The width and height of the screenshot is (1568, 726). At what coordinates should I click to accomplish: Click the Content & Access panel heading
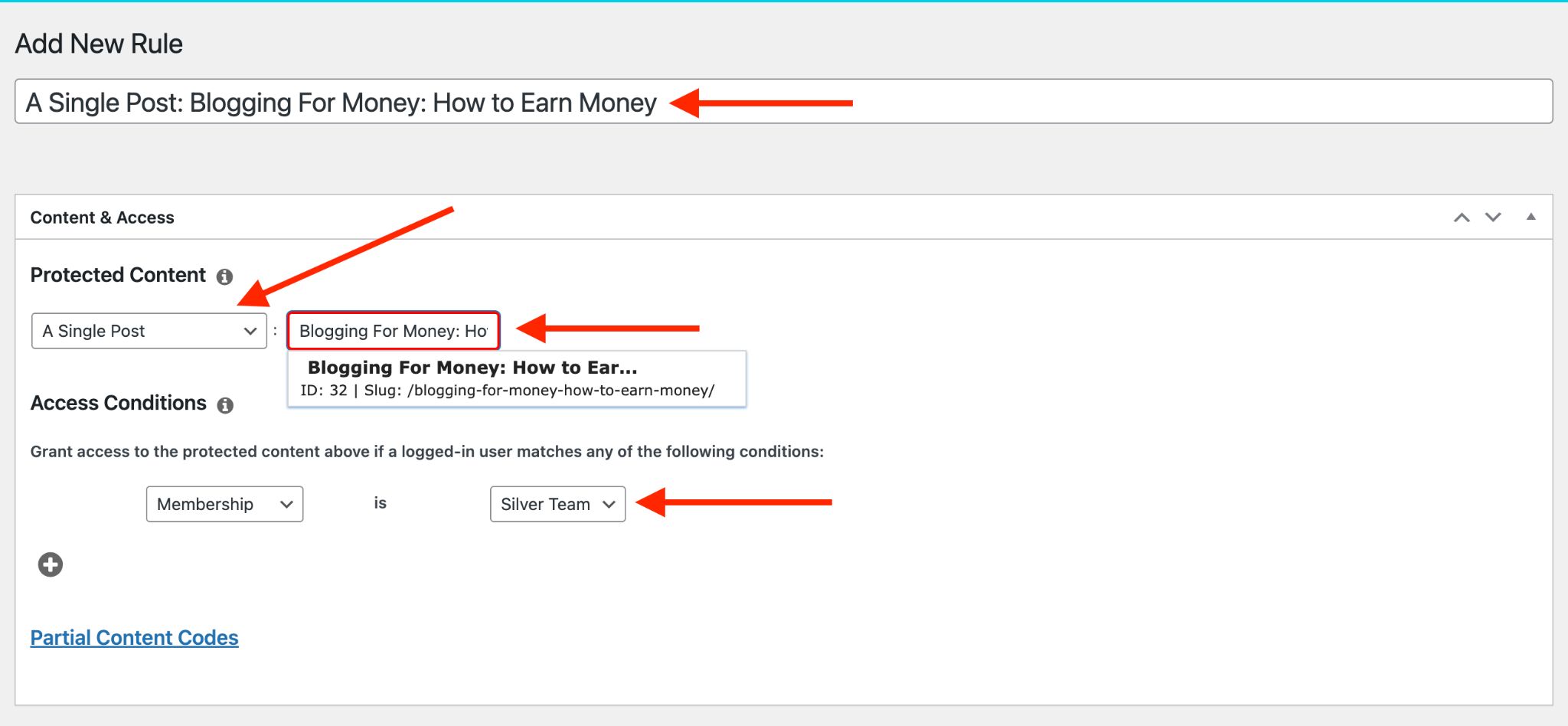click(103, 217)
